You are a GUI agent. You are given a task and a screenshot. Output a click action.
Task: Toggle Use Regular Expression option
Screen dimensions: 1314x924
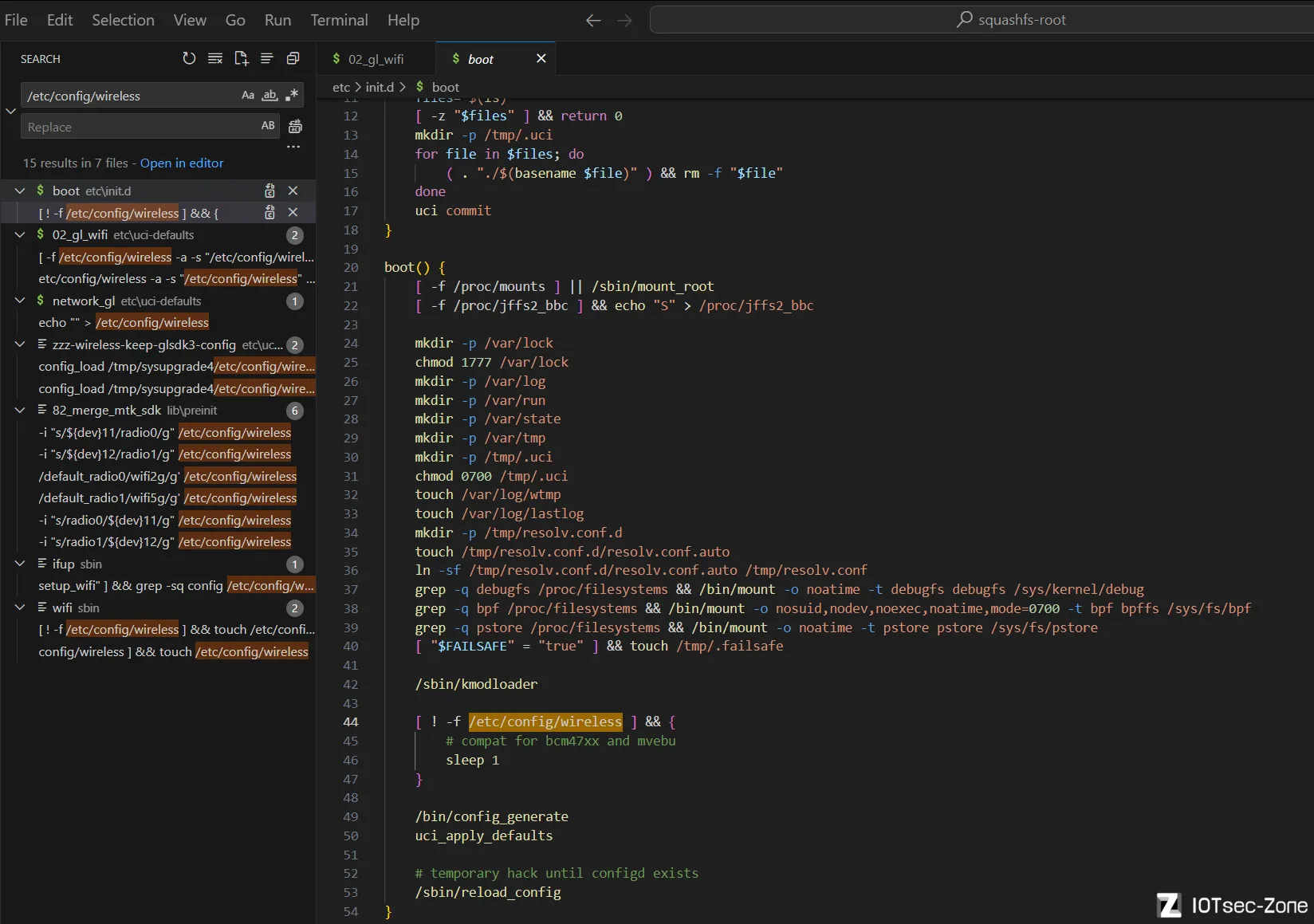coord(292,96)
